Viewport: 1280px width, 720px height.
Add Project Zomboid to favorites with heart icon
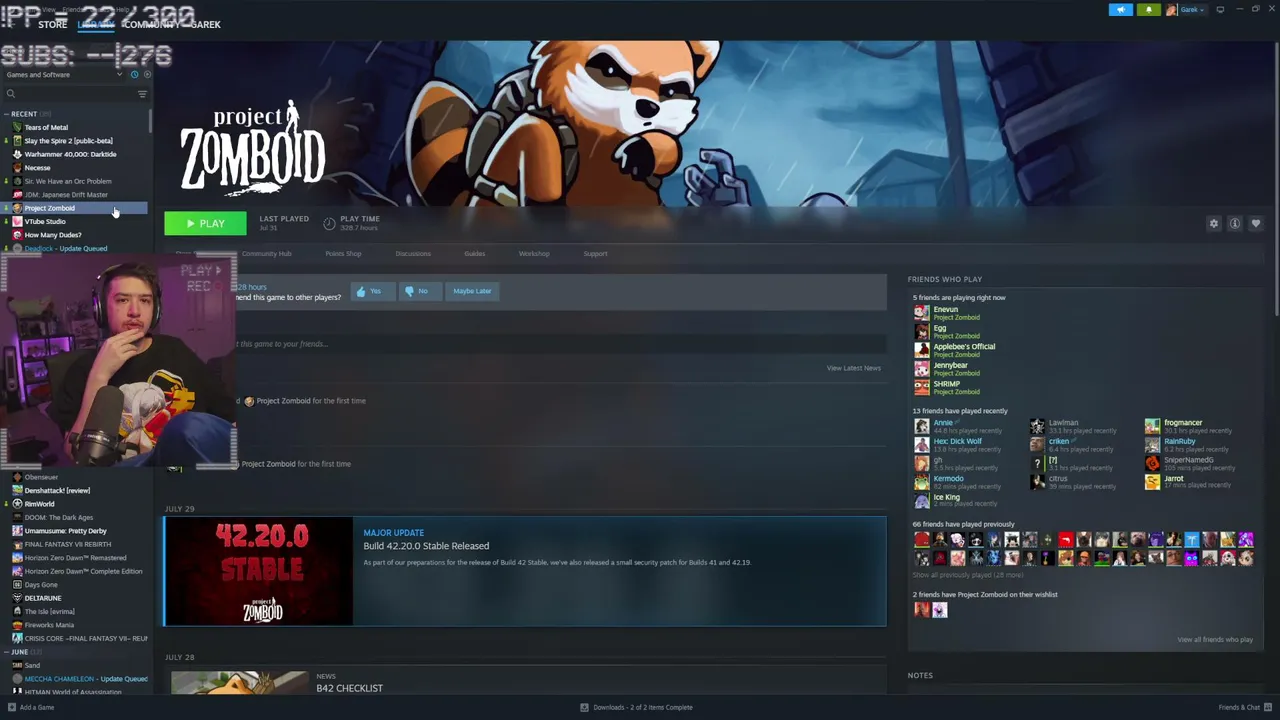[x=1256, y=224]
